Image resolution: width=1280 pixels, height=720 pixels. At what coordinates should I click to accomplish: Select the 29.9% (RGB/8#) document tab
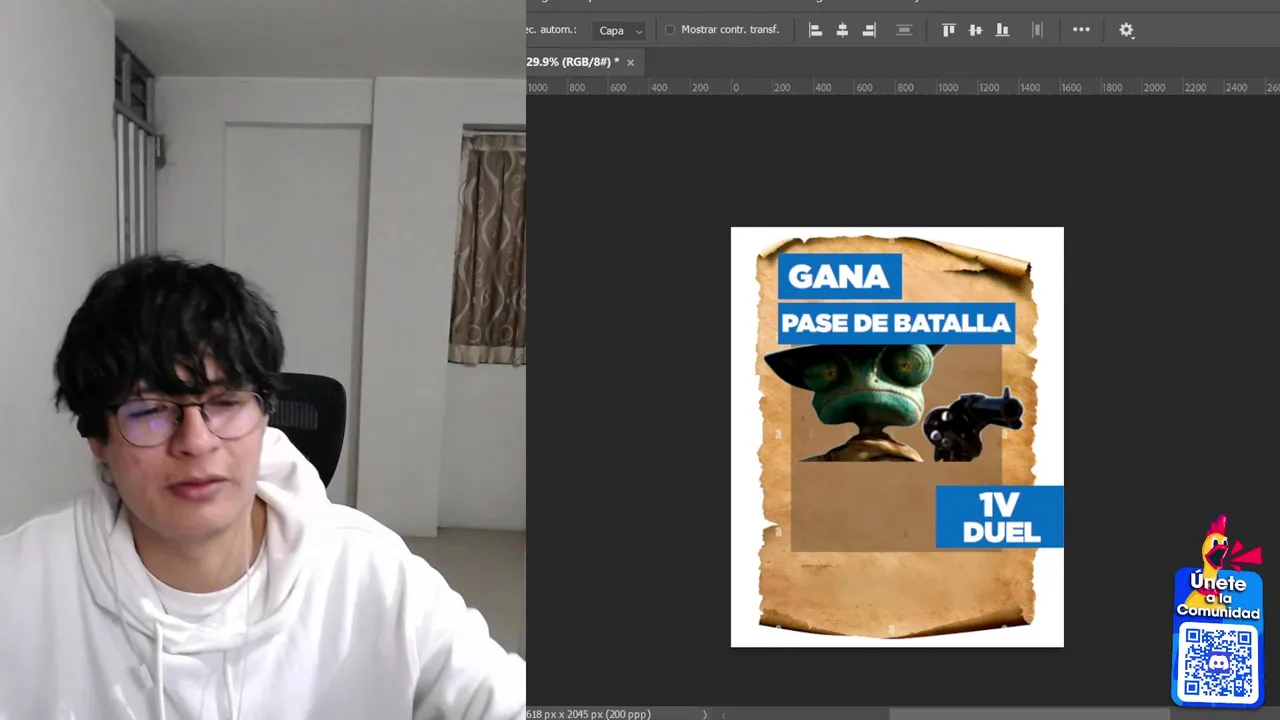[x=573, y=62]
